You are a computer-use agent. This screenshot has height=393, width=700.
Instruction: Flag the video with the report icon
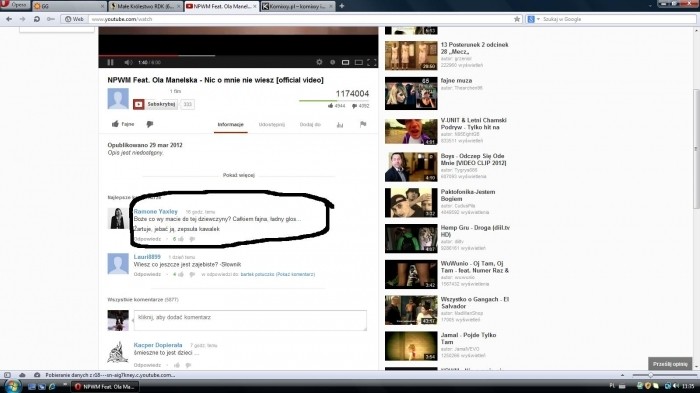363,125
